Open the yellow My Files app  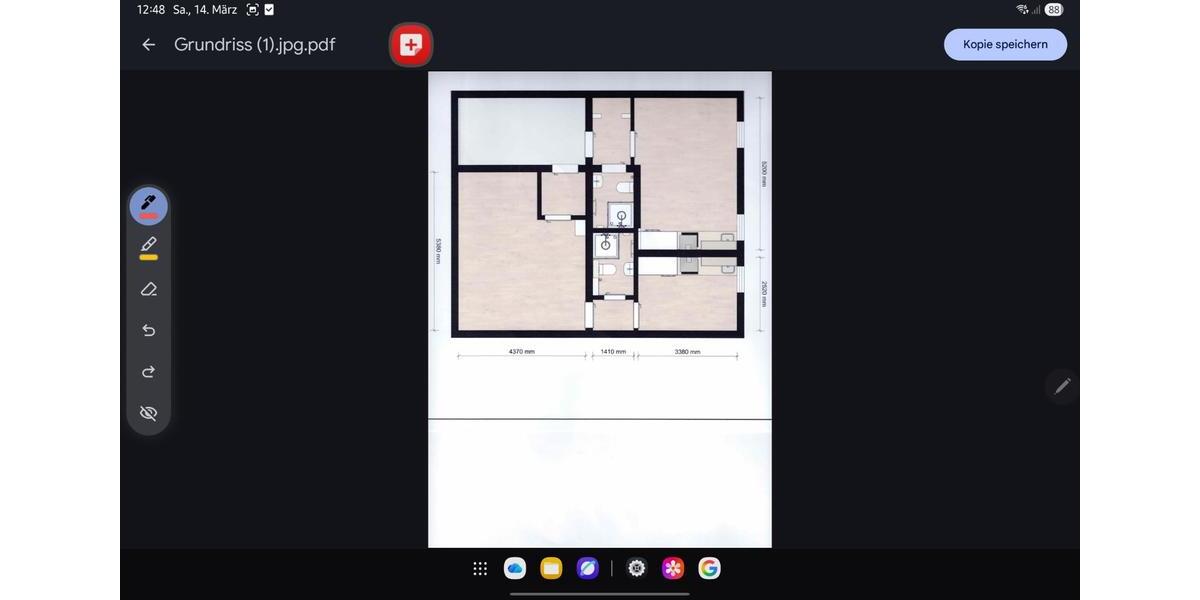pyautogui.click(x=551, y=568)
